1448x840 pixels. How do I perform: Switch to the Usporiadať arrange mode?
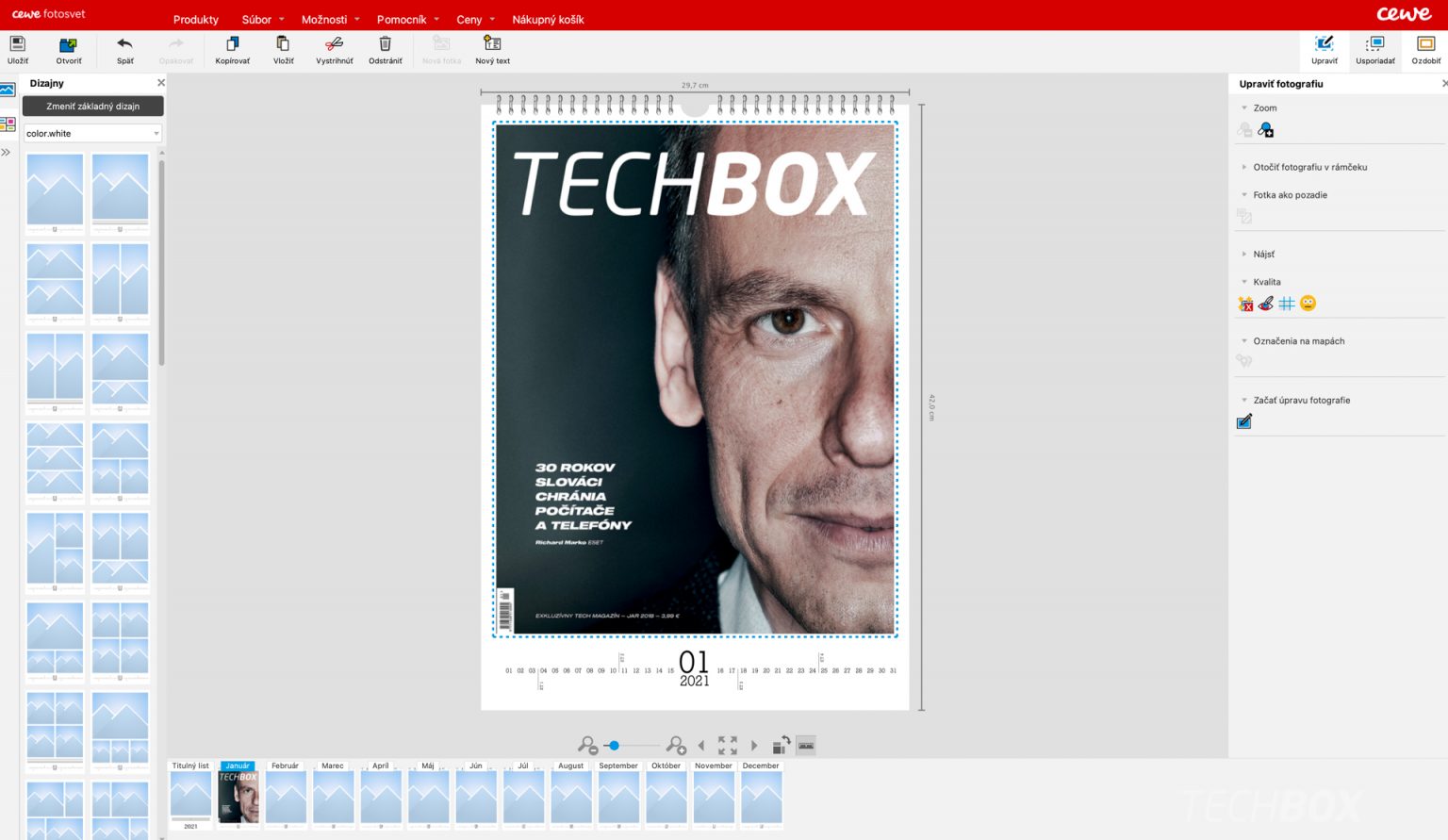tap(1375, 50)
